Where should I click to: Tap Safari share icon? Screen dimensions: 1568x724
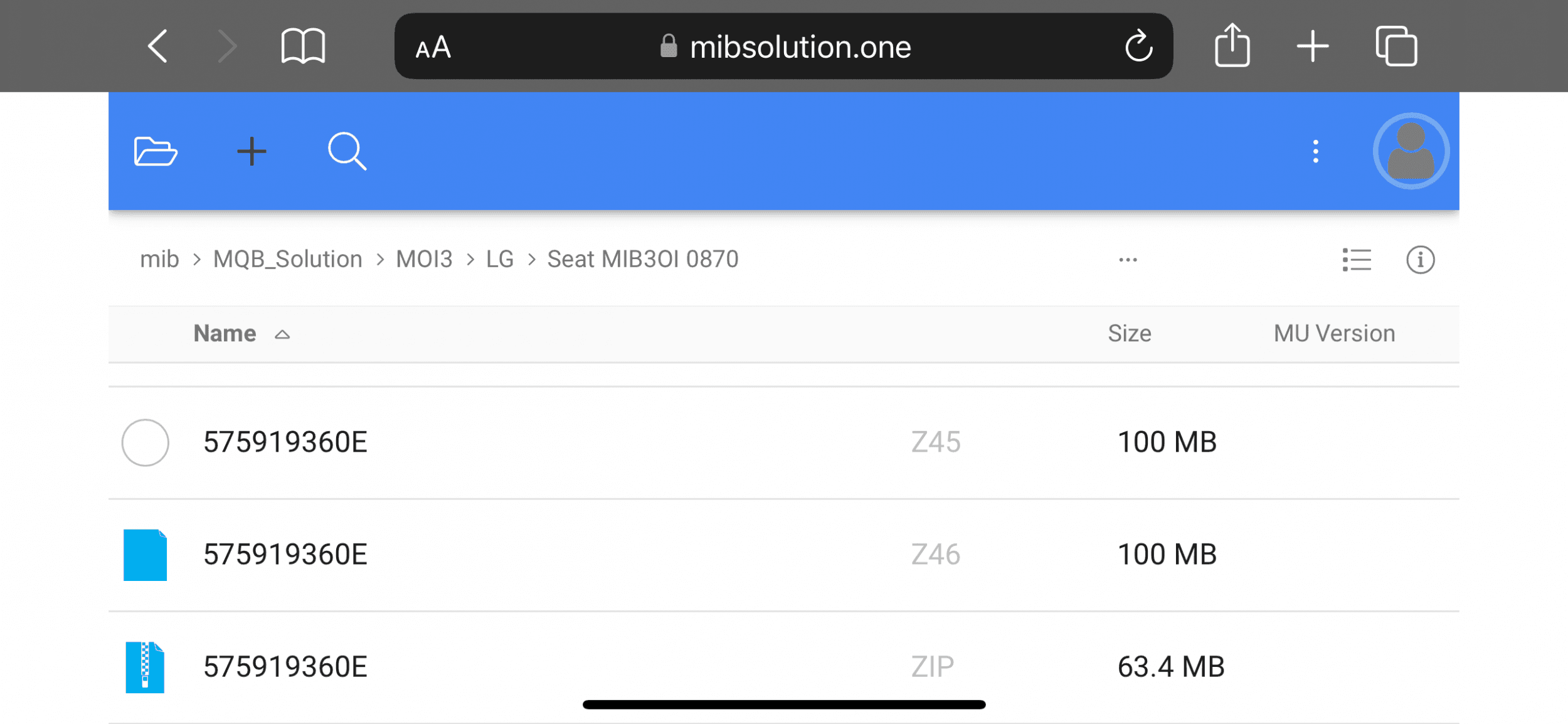pyautogui.click(x=1232, y=46)
